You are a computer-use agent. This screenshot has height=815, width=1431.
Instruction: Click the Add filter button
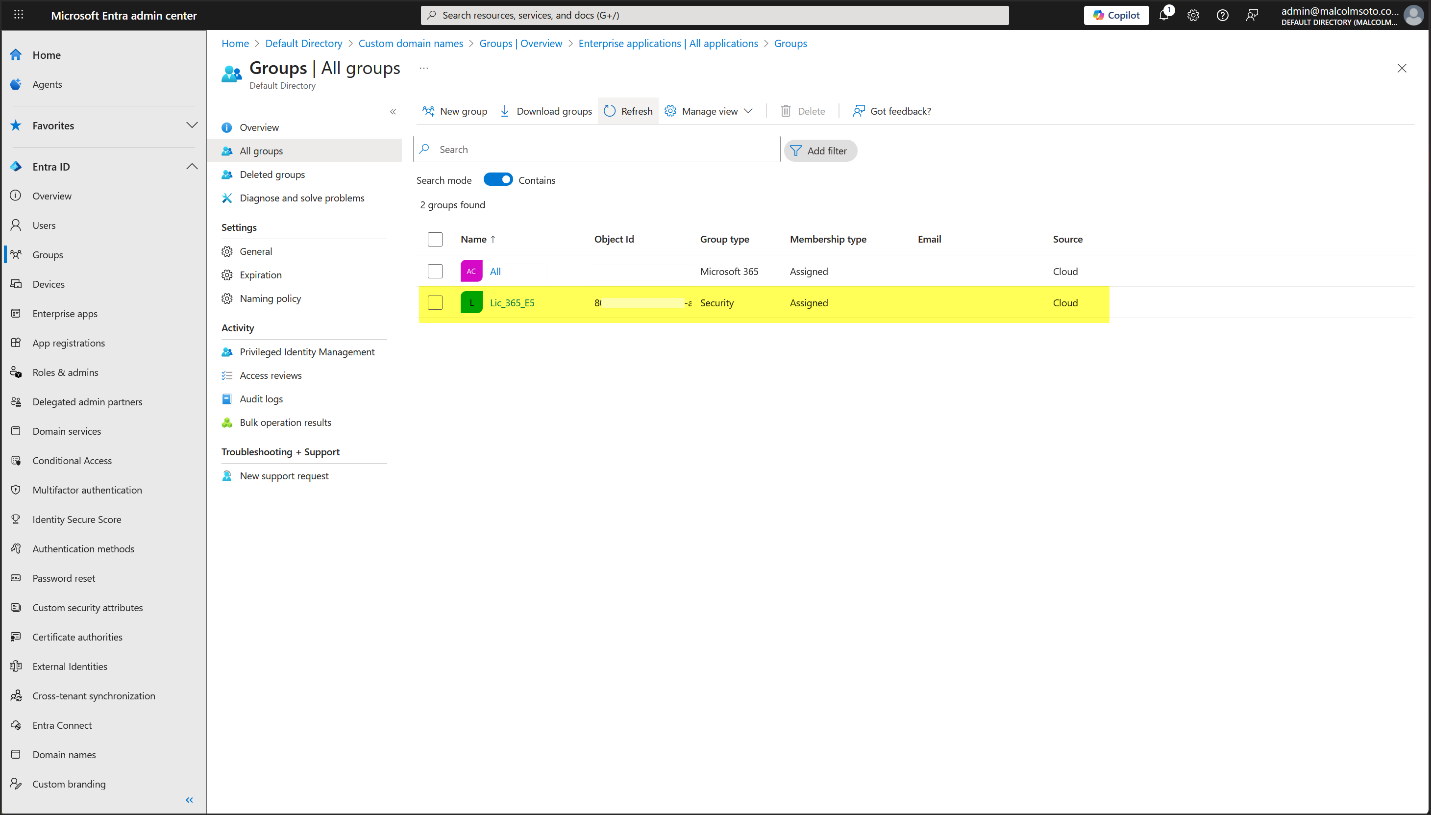point(819,151)
